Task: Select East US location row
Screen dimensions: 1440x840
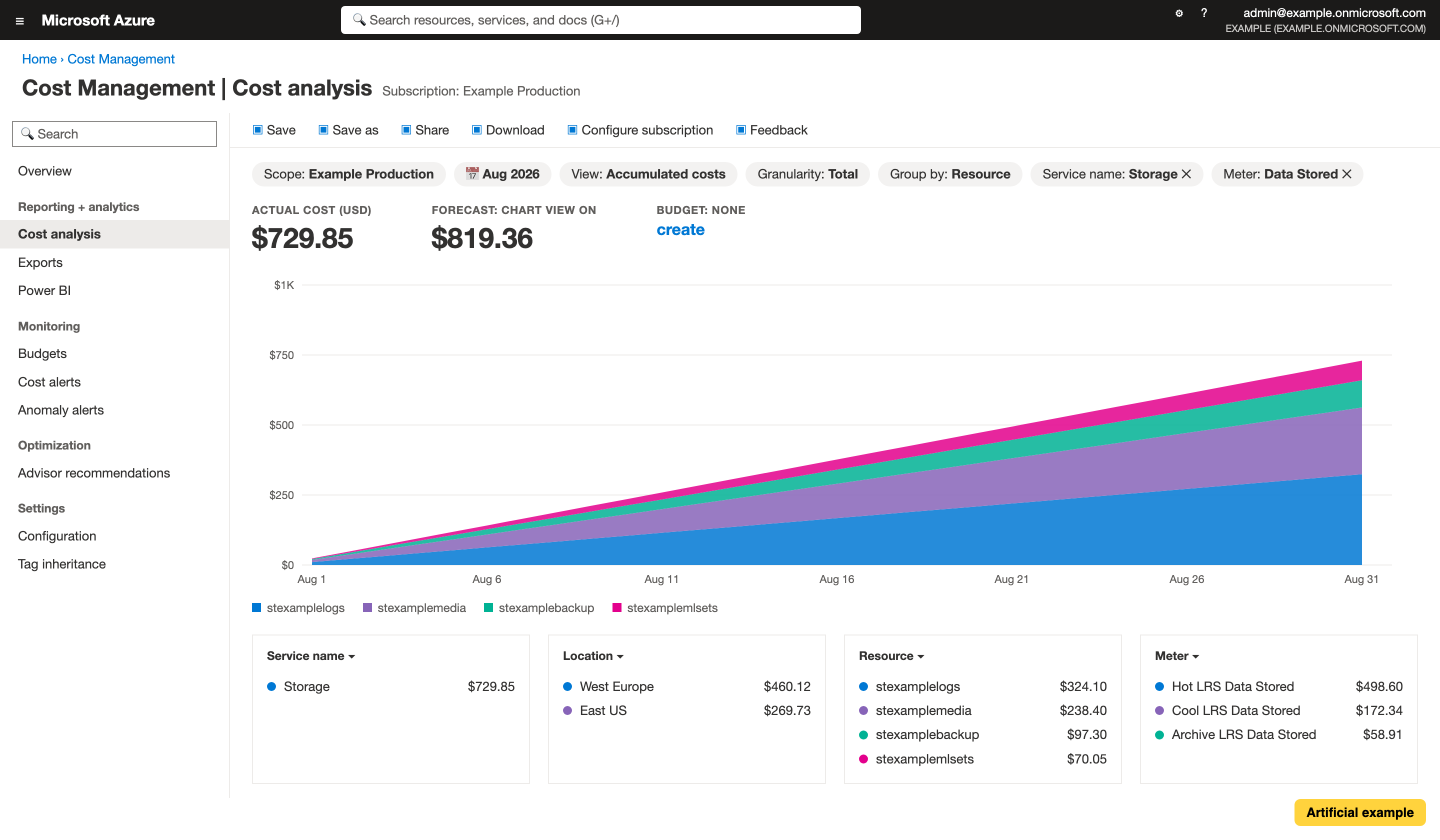Action: 686,710
